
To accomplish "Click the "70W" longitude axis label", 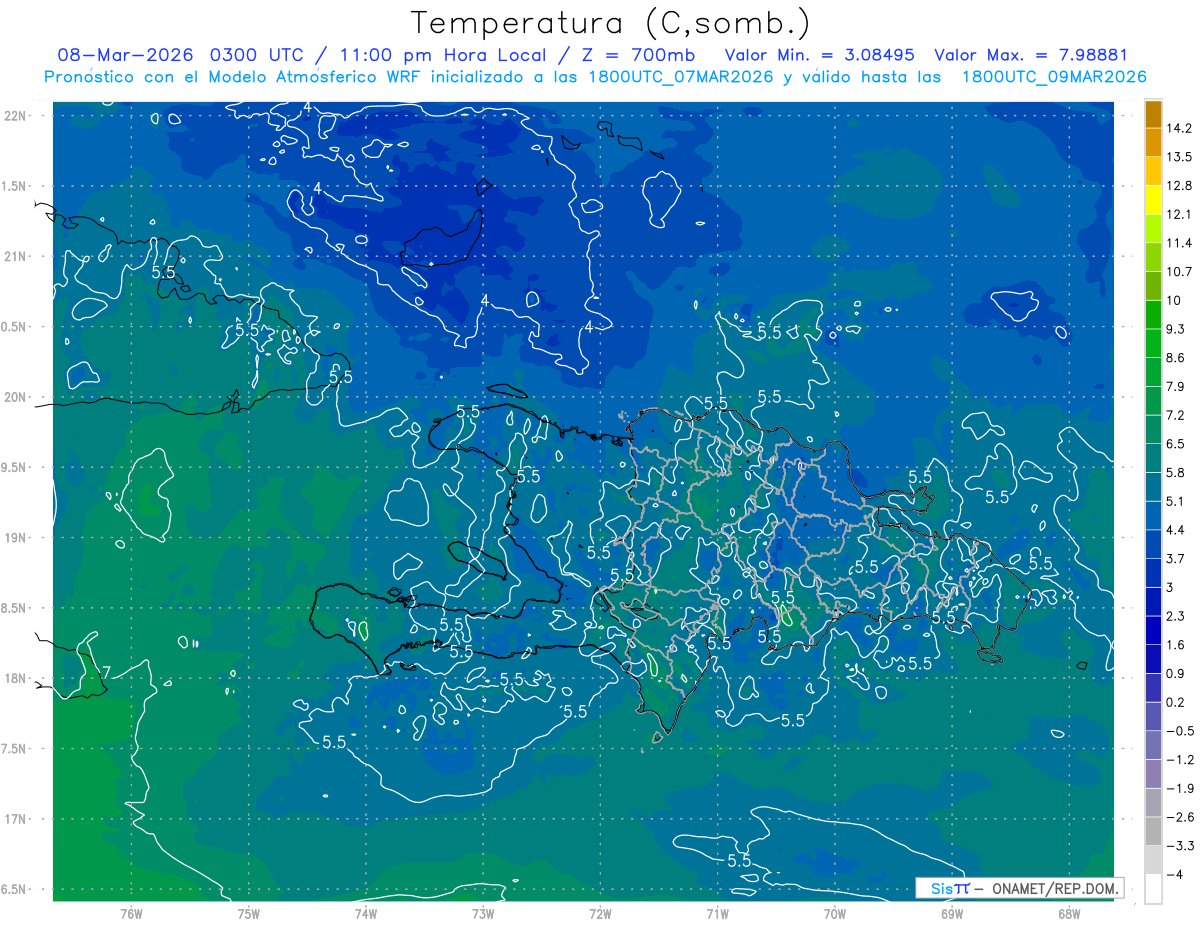I will click(834, 914).
